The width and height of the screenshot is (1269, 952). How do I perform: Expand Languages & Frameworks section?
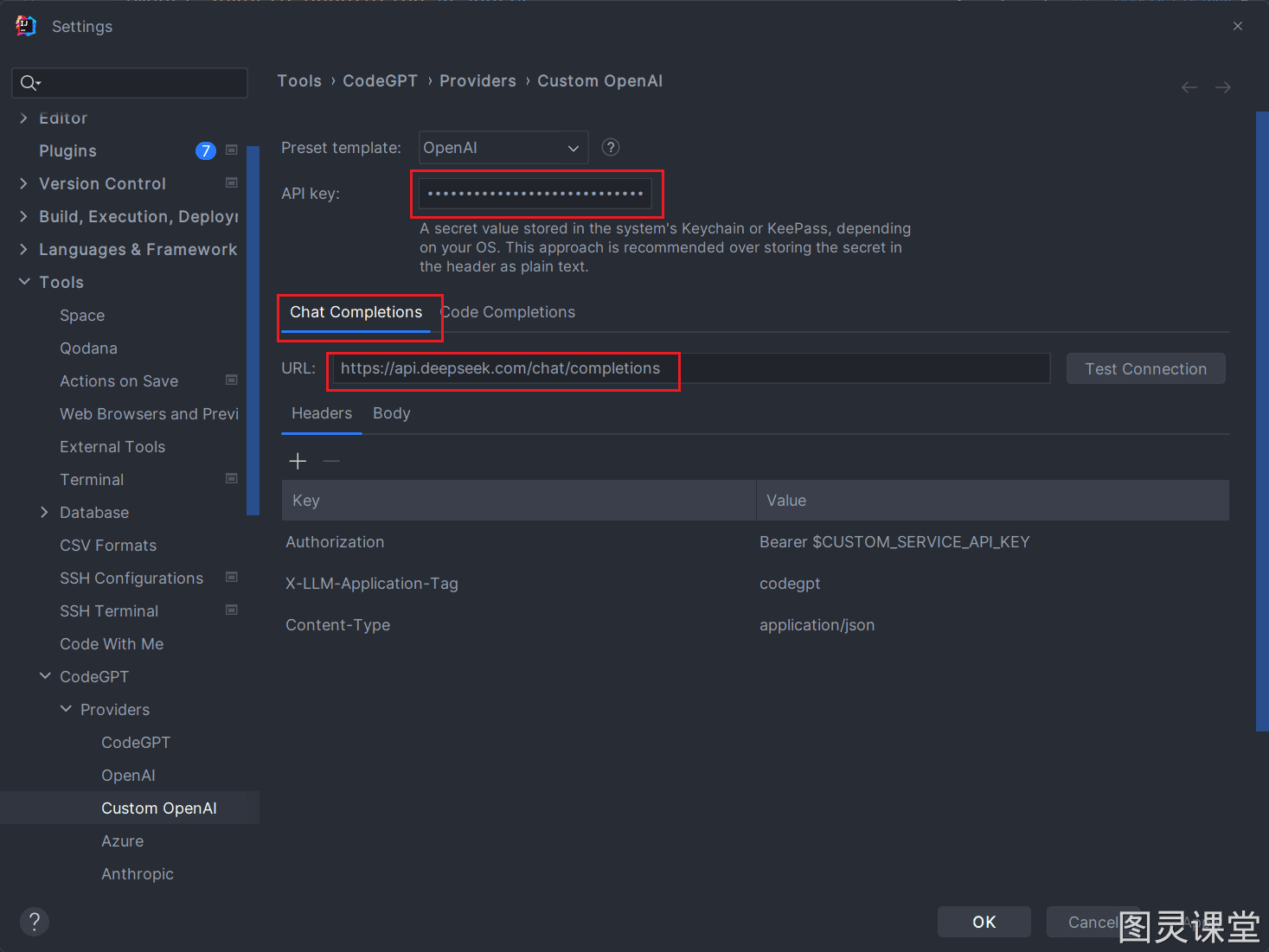click(23, 249)
